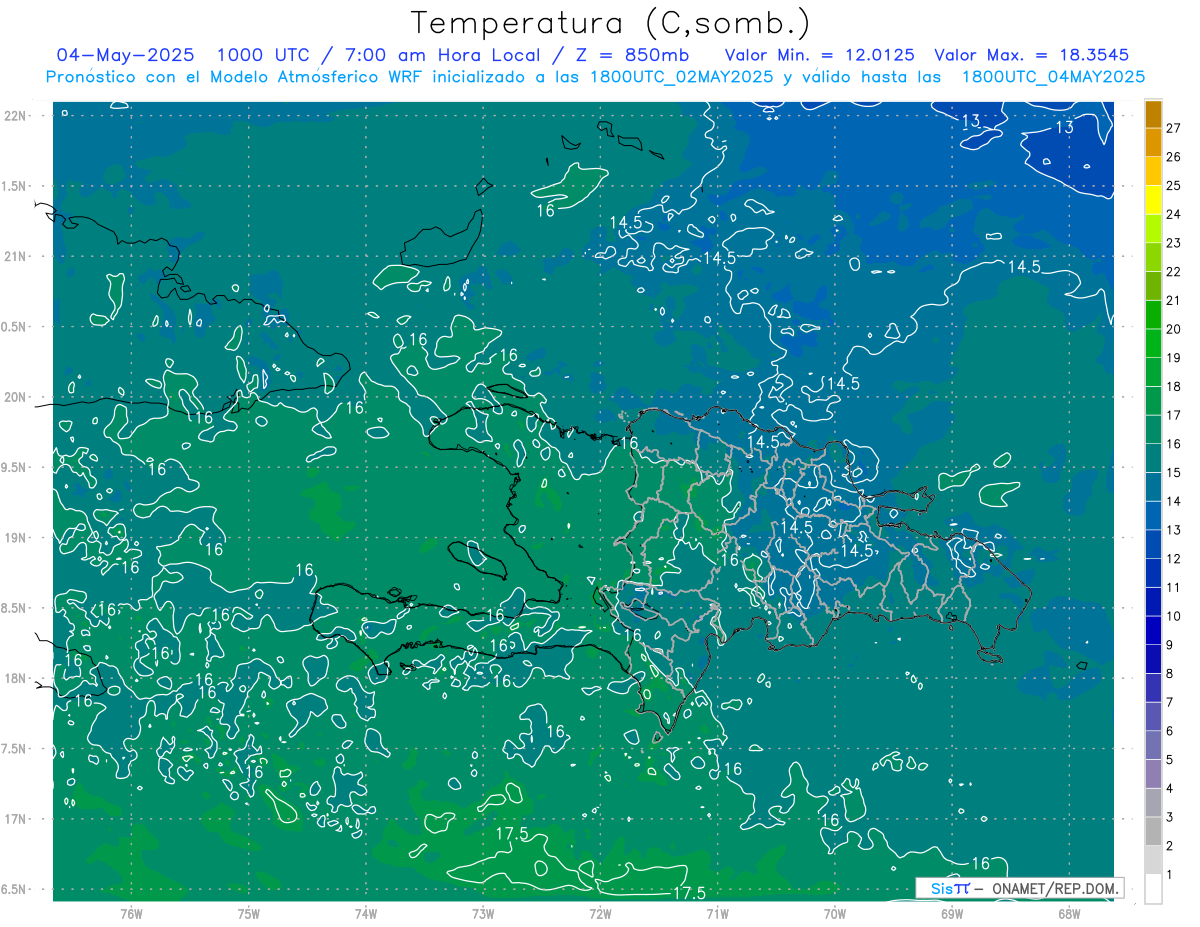This screenshot has height=927, width=1200.
Task: Click the color legend value 12
Action: (x=1174, y=559)
